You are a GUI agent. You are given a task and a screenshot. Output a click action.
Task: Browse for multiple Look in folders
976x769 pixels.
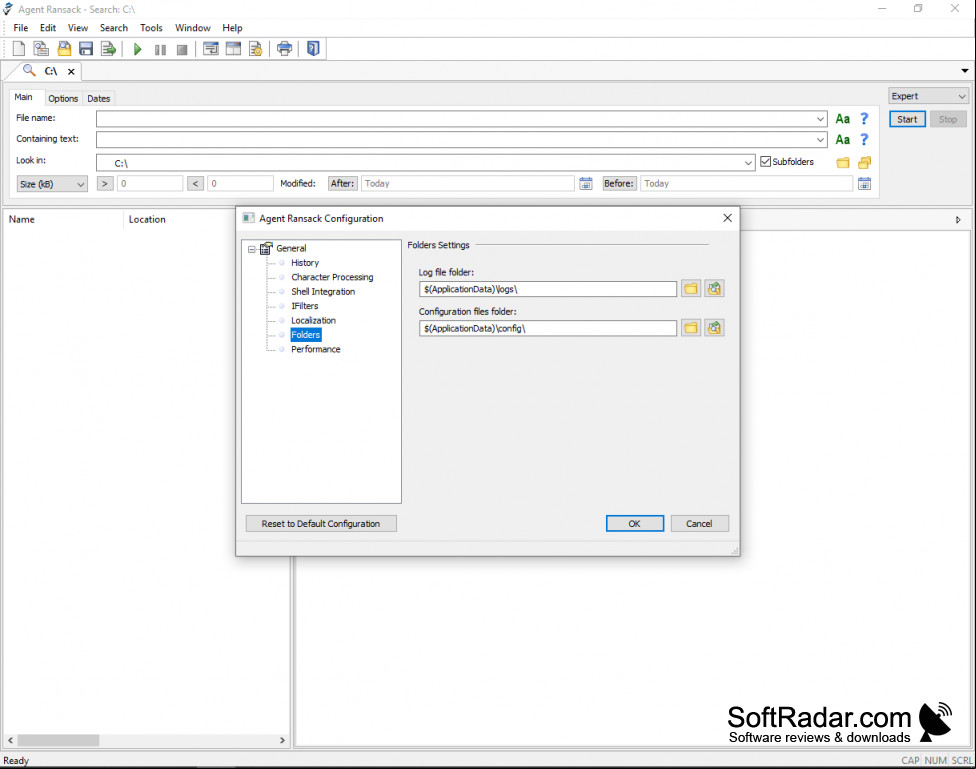click(x=865, y=163)
